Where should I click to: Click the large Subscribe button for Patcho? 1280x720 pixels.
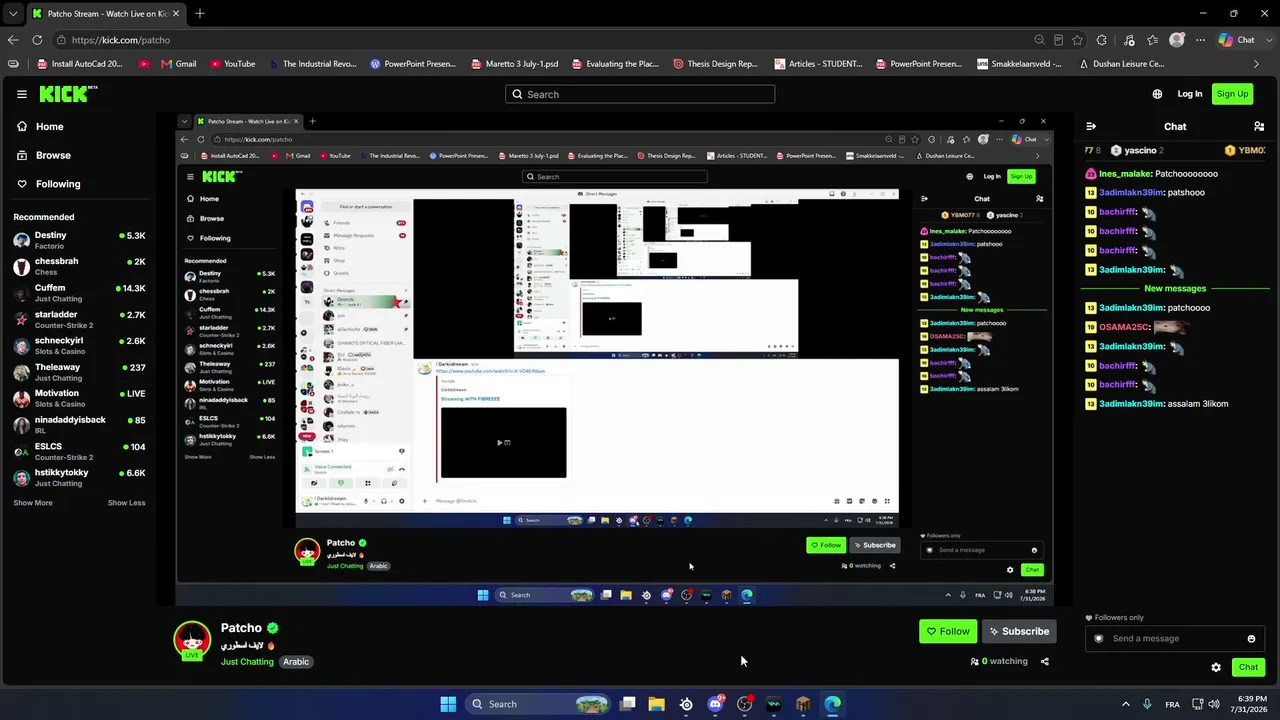tap(1019, 631)
